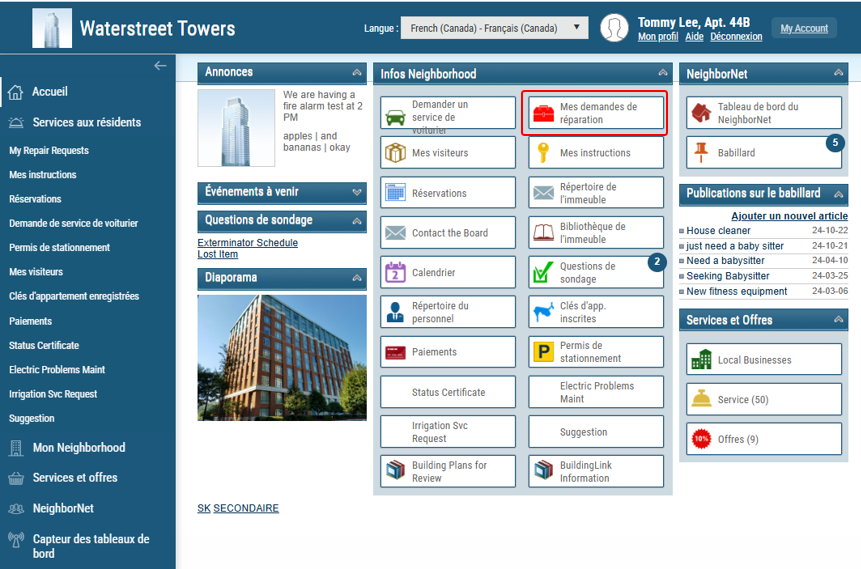Screen dimensions: 861x569
Task: Click the Répertoire de l'immeuble envelope icon
Action: [x=544, y=193]
